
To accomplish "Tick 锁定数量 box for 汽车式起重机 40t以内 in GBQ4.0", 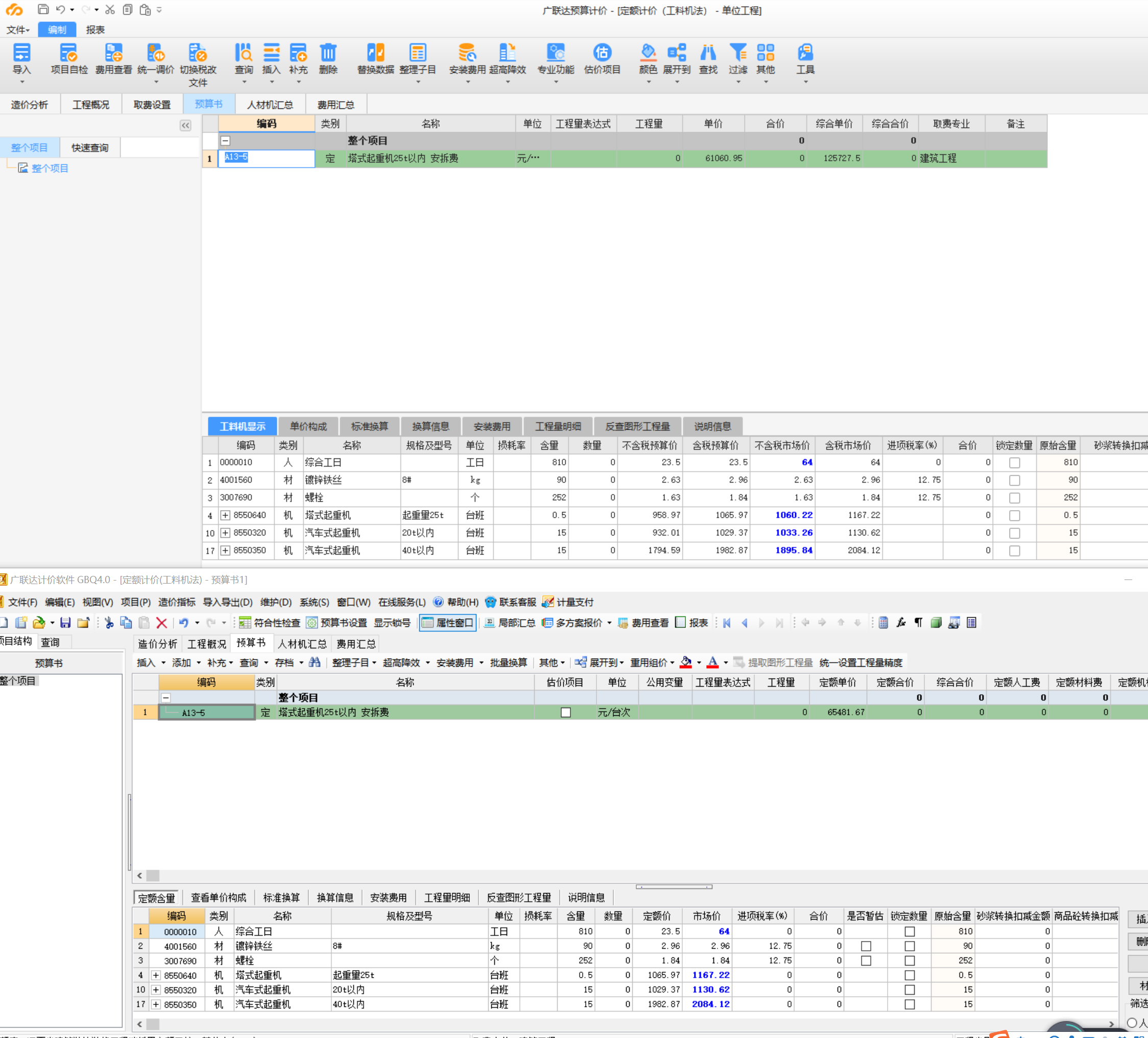I will pos(910,1004).
